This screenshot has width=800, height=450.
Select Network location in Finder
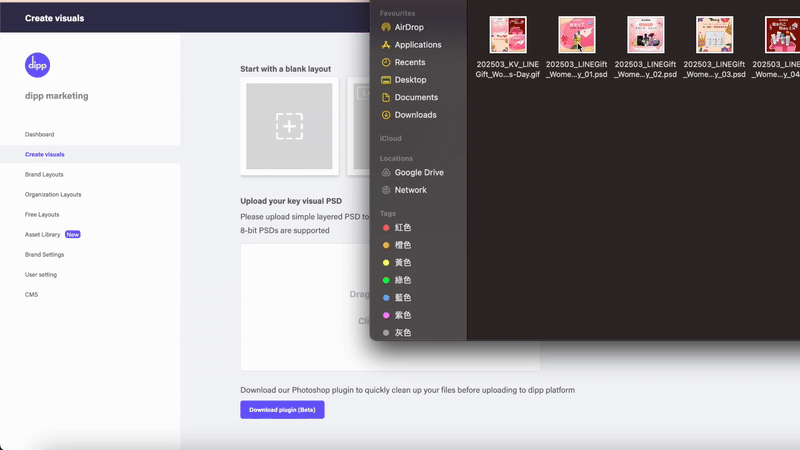tap(410, 190)
